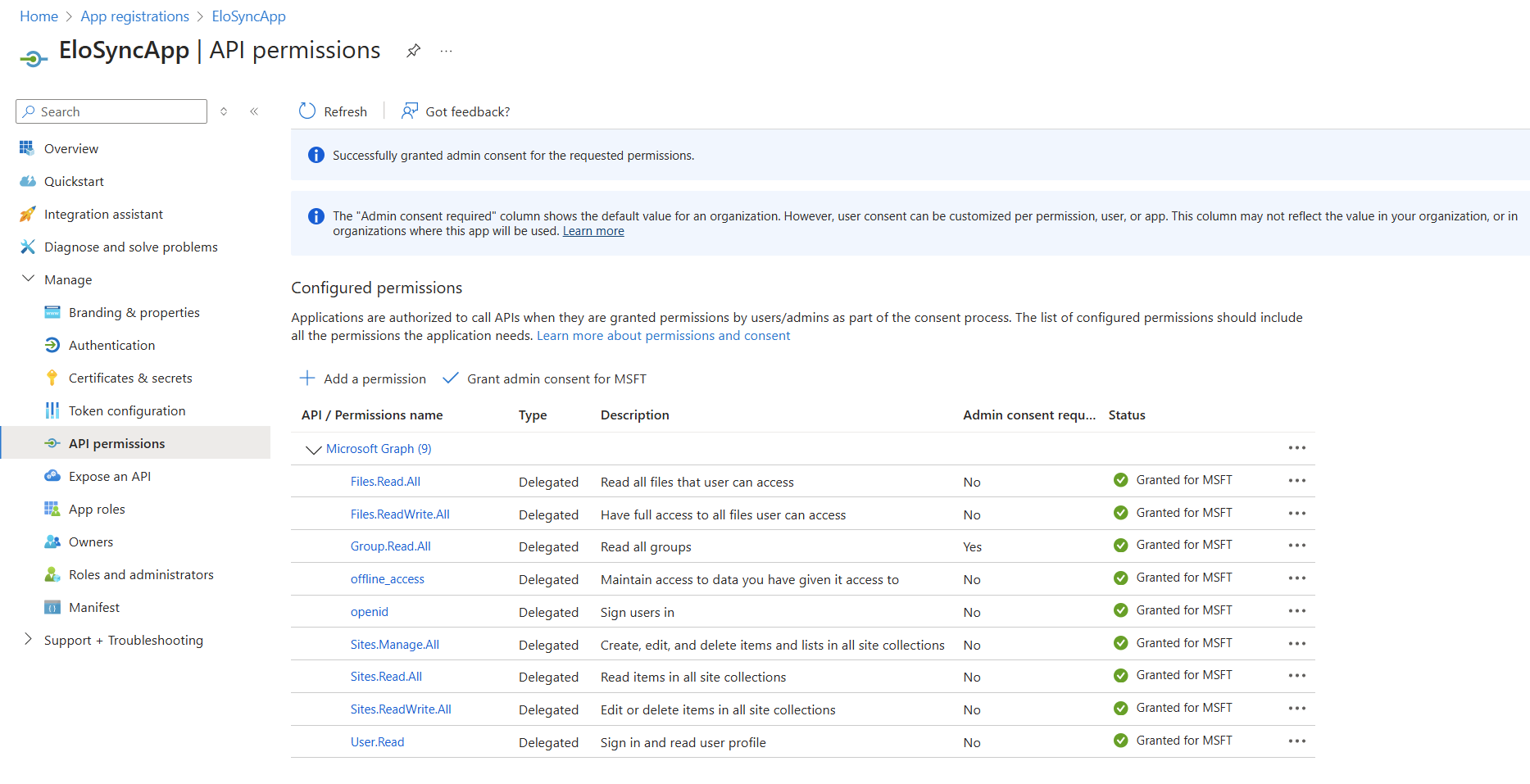Click the sidebar Search input field
Viewport: 1530px width, 784px height.
(x=111, y=111)
